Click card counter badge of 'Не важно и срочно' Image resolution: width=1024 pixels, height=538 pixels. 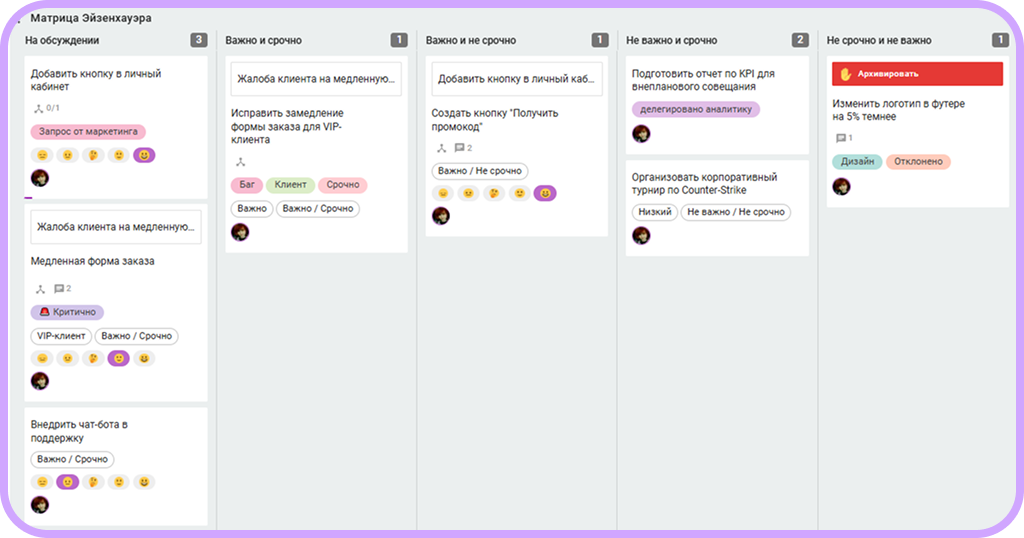click(x=800, y=40)
